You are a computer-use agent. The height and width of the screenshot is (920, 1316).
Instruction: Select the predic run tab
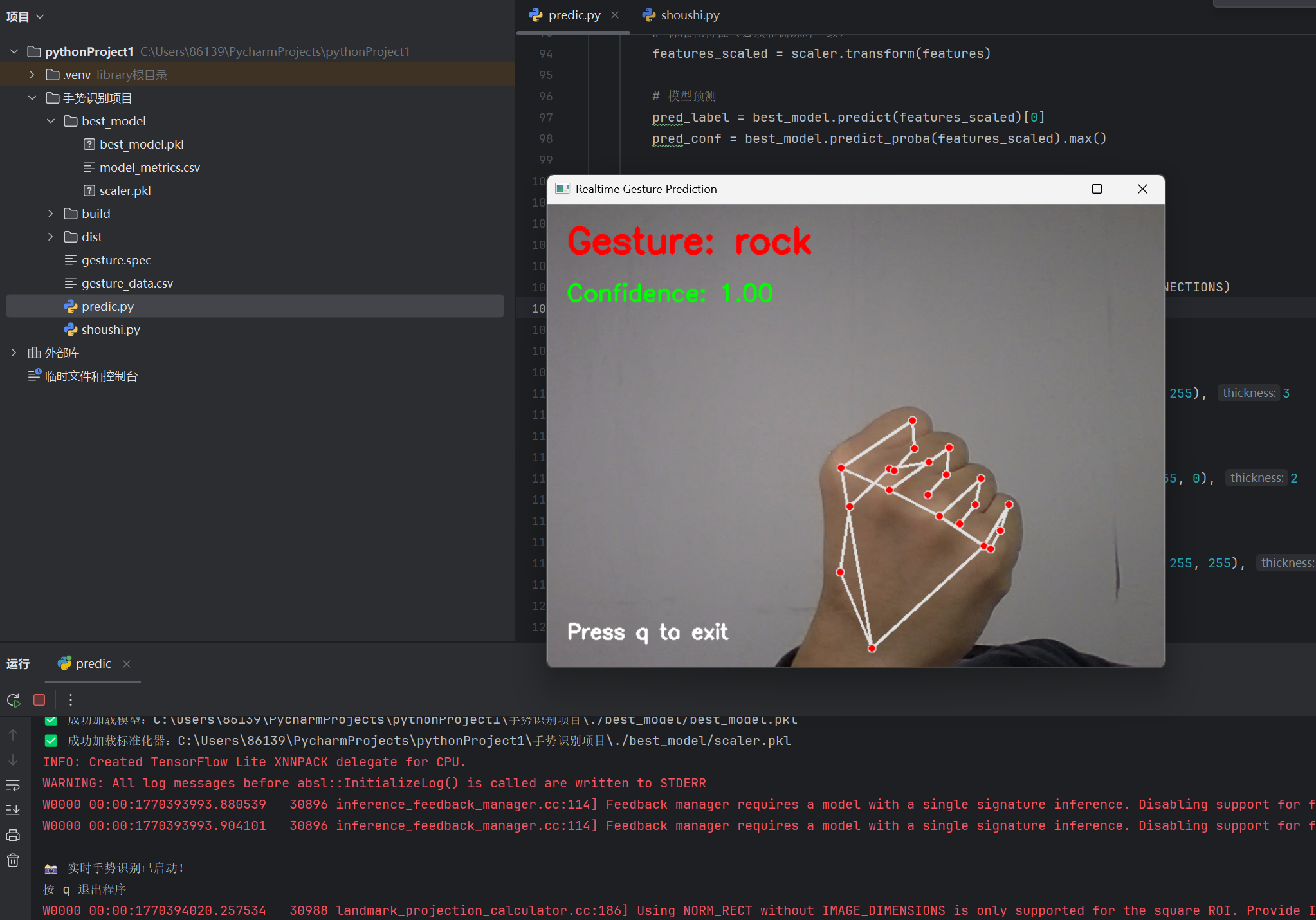pyautogui.click(x=93, y=663)
